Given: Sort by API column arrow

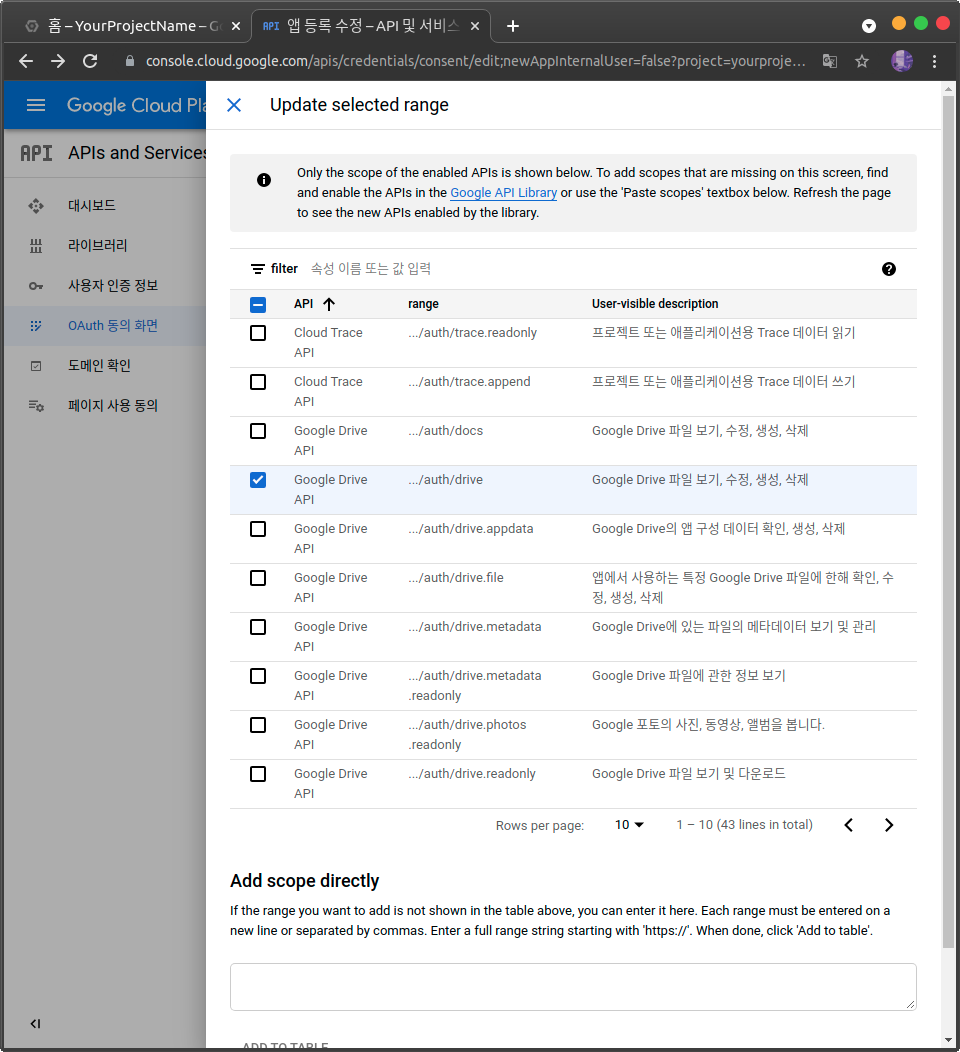Looking at the screenshot, I should tap(329, 304).
